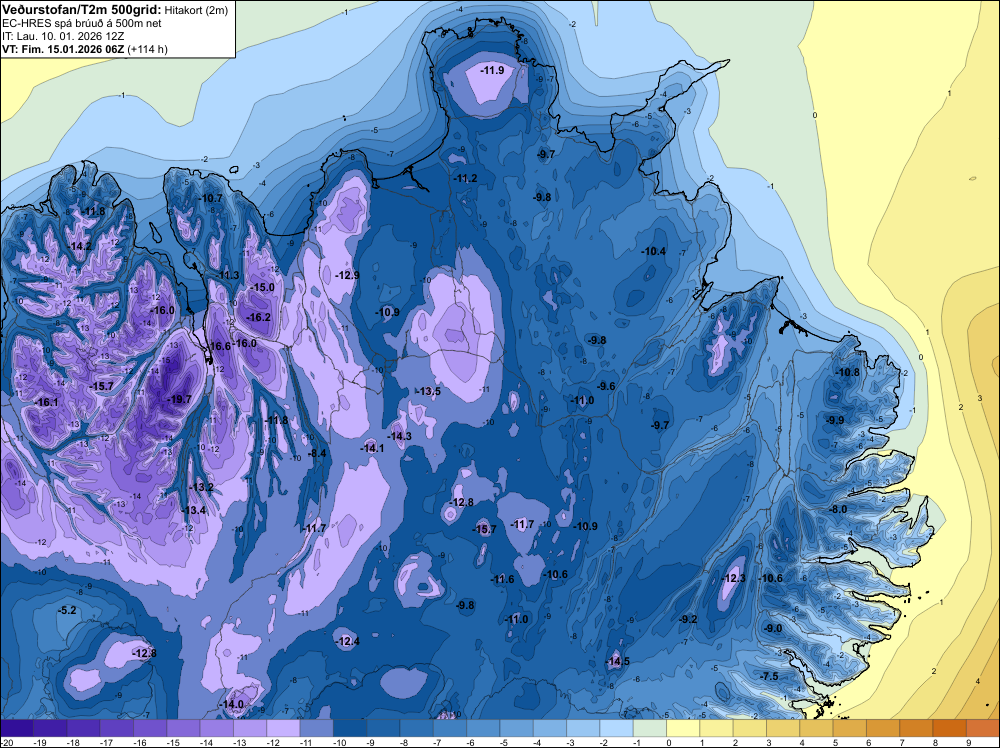Viewport: 1000px width, 748px height.
Task: Select the -11.9 value on the northern peninsula
Action: 492,70
